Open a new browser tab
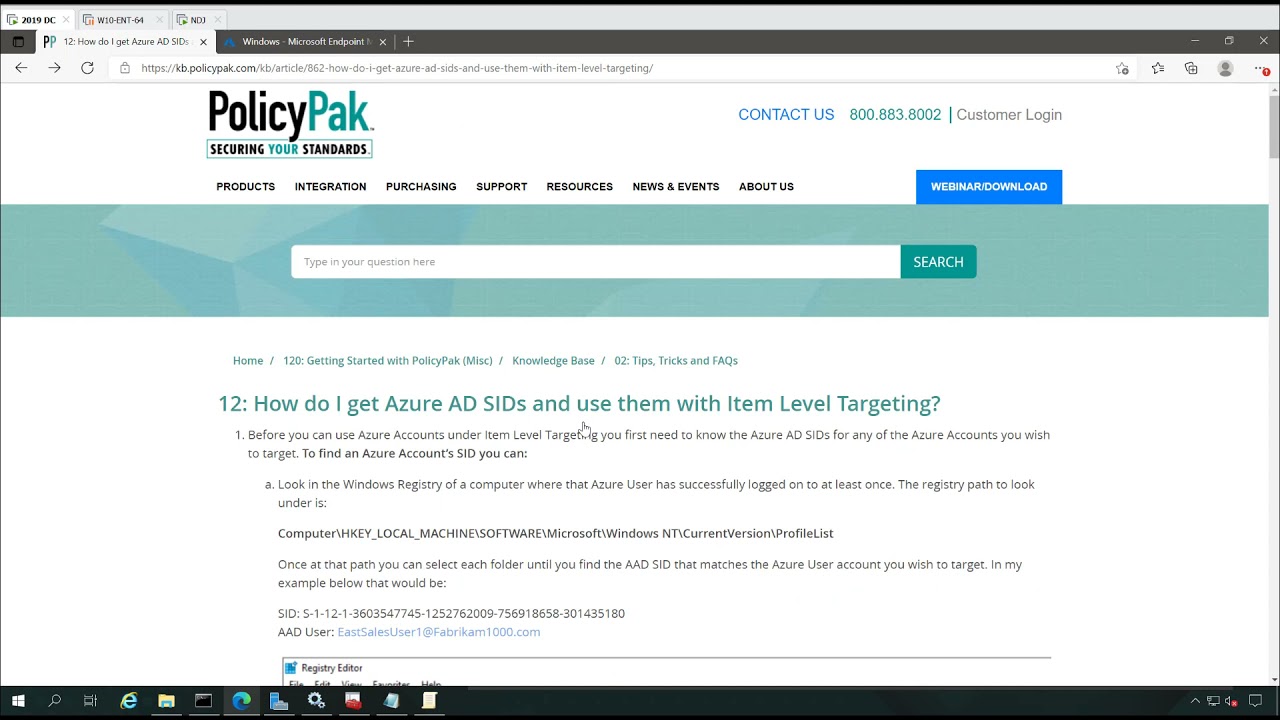This screenshot has width=1280, height=720. (x=408, y=42)
